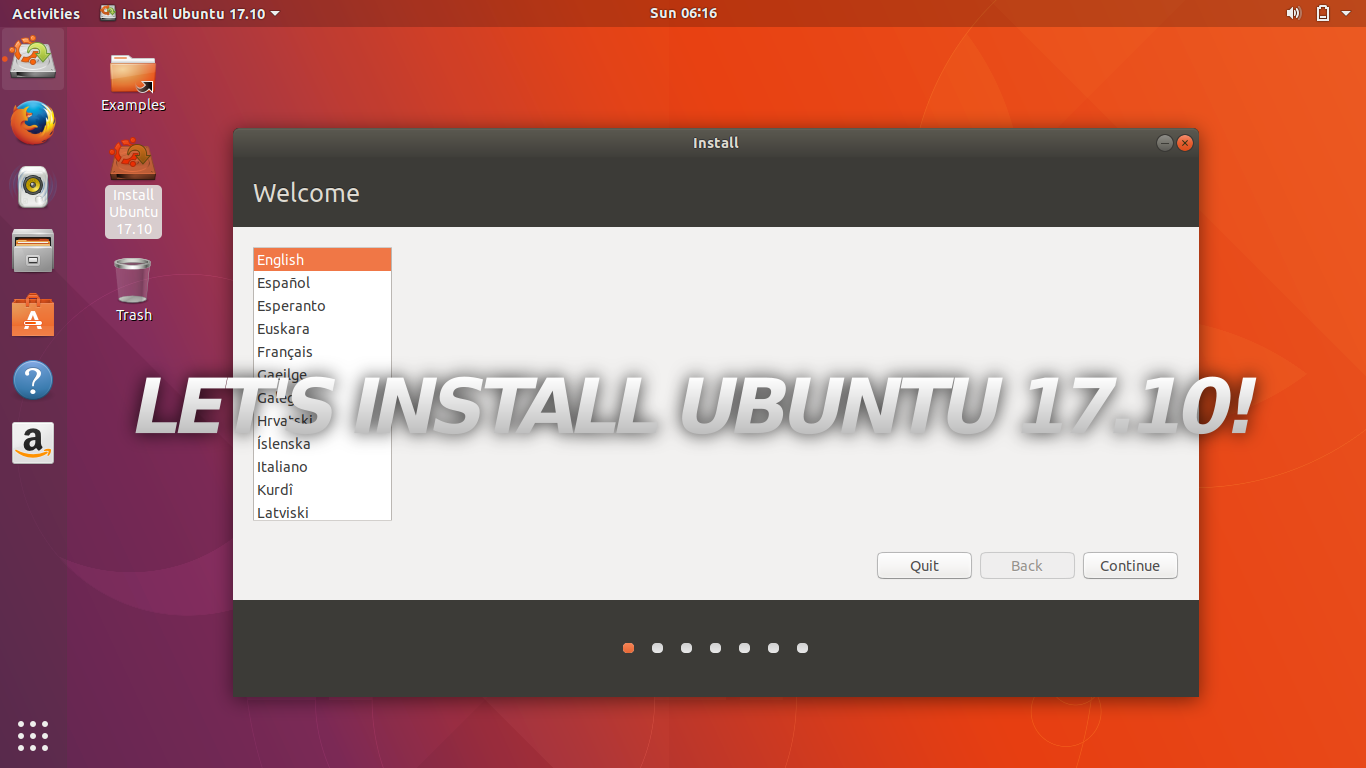Open Firefox from the dock
This screenshot has width=1366, height=768.
click(33, 122)
